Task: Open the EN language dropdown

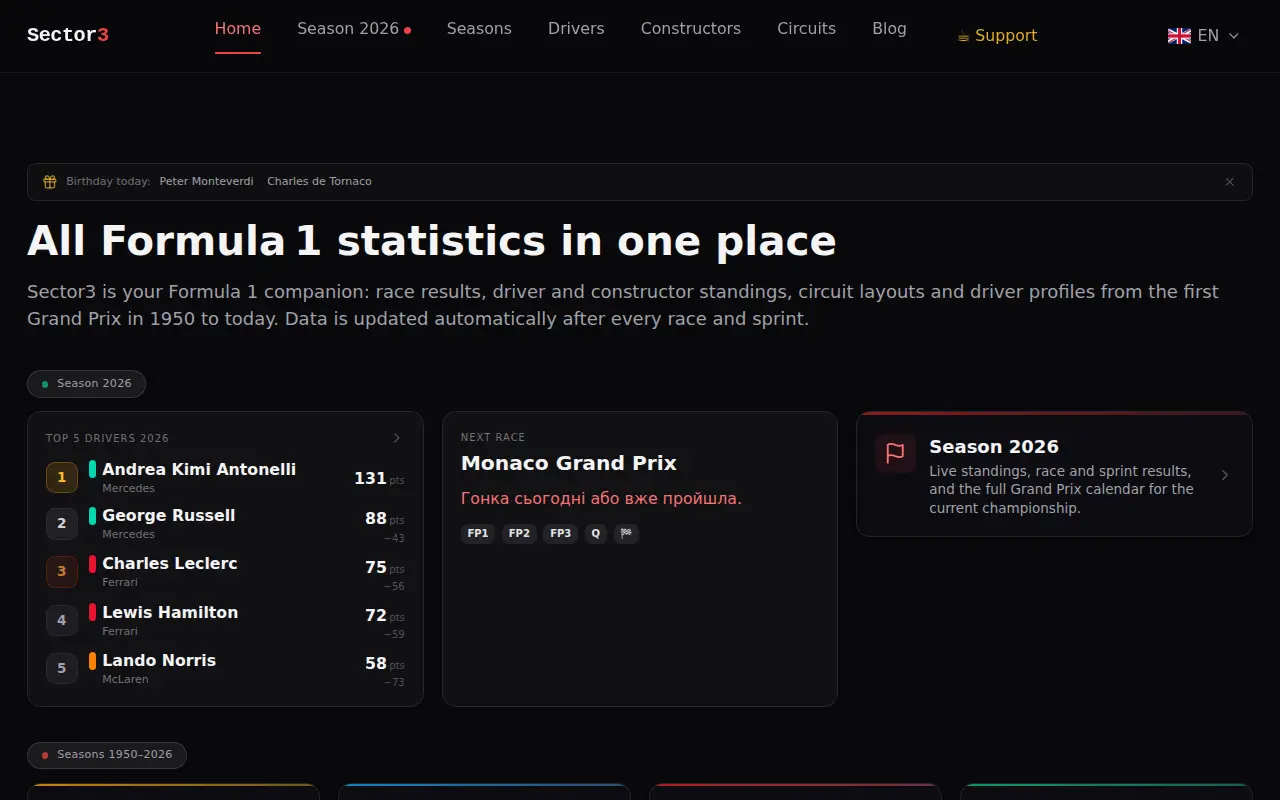Action: coord(1204,36)
